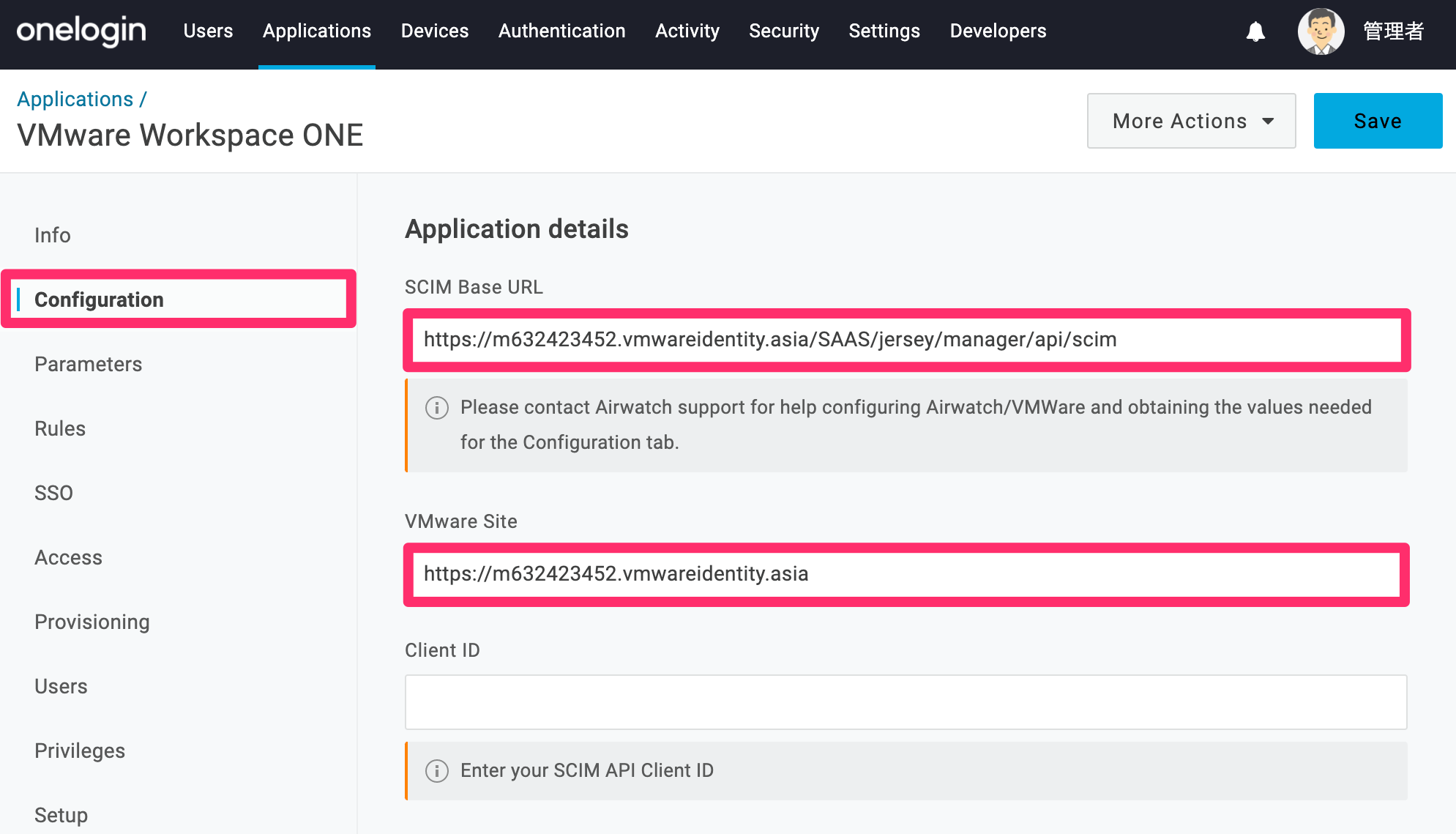Click the Airwatch support help message
Screen dimensions: 1456x834
(x=916, y=425)
